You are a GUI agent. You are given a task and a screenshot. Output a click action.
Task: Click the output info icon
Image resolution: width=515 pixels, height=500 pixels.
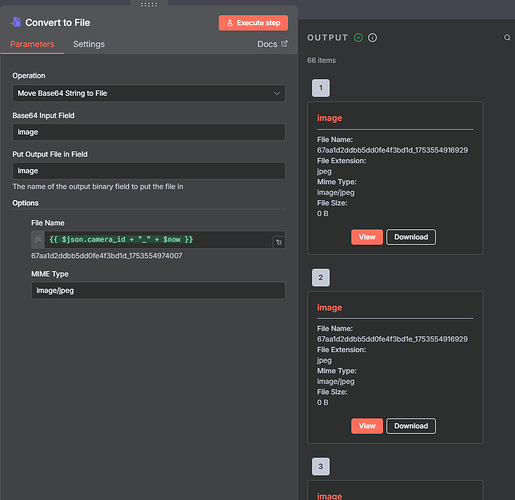click(372, 38)
